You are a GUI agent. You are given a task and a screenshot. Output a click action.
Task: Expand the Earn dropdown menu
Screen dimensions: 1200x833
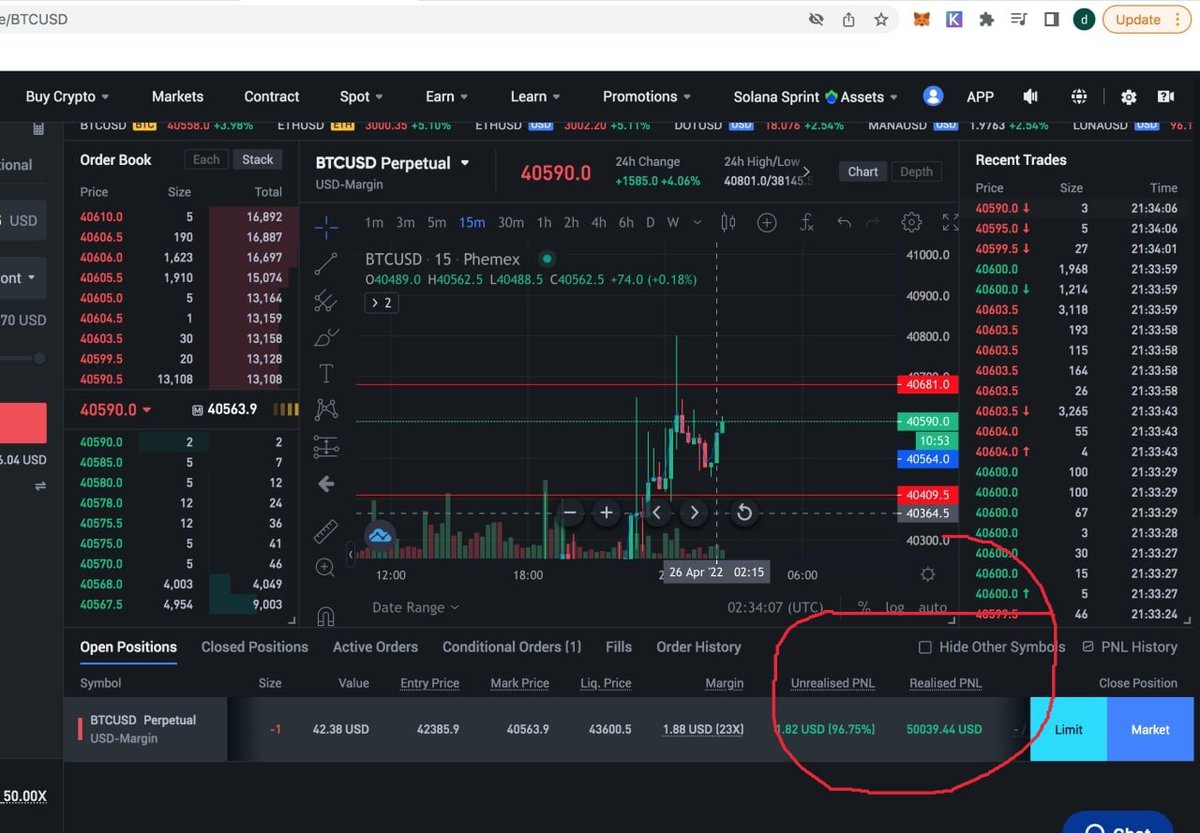pos(447,97)
